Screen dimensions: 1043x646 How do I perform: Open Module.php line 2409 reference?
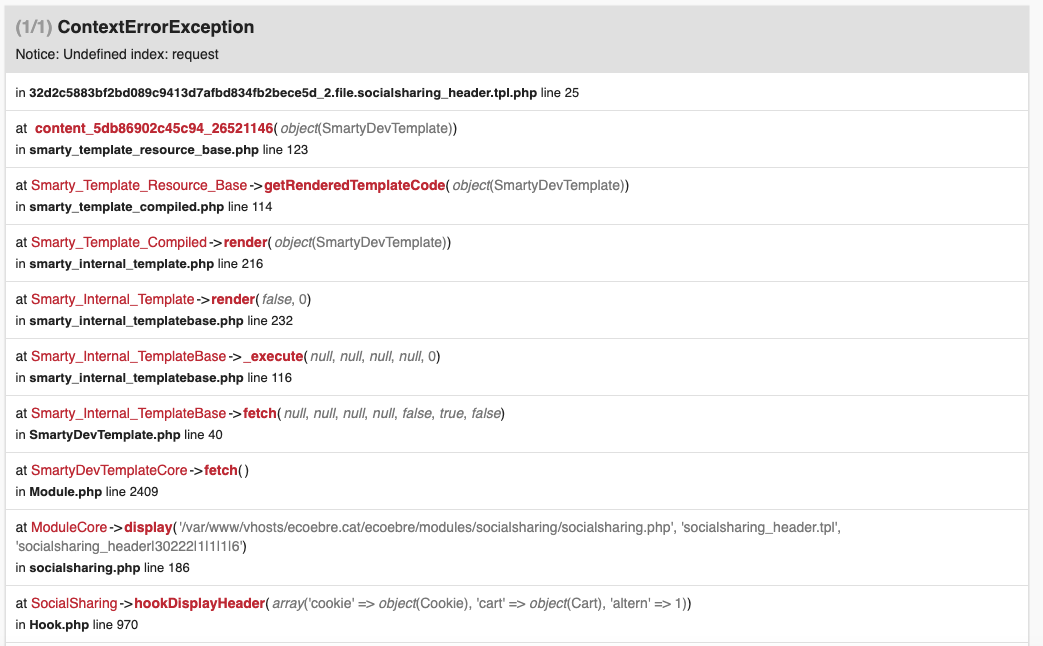pyautogui.click(x=65, y=492)
